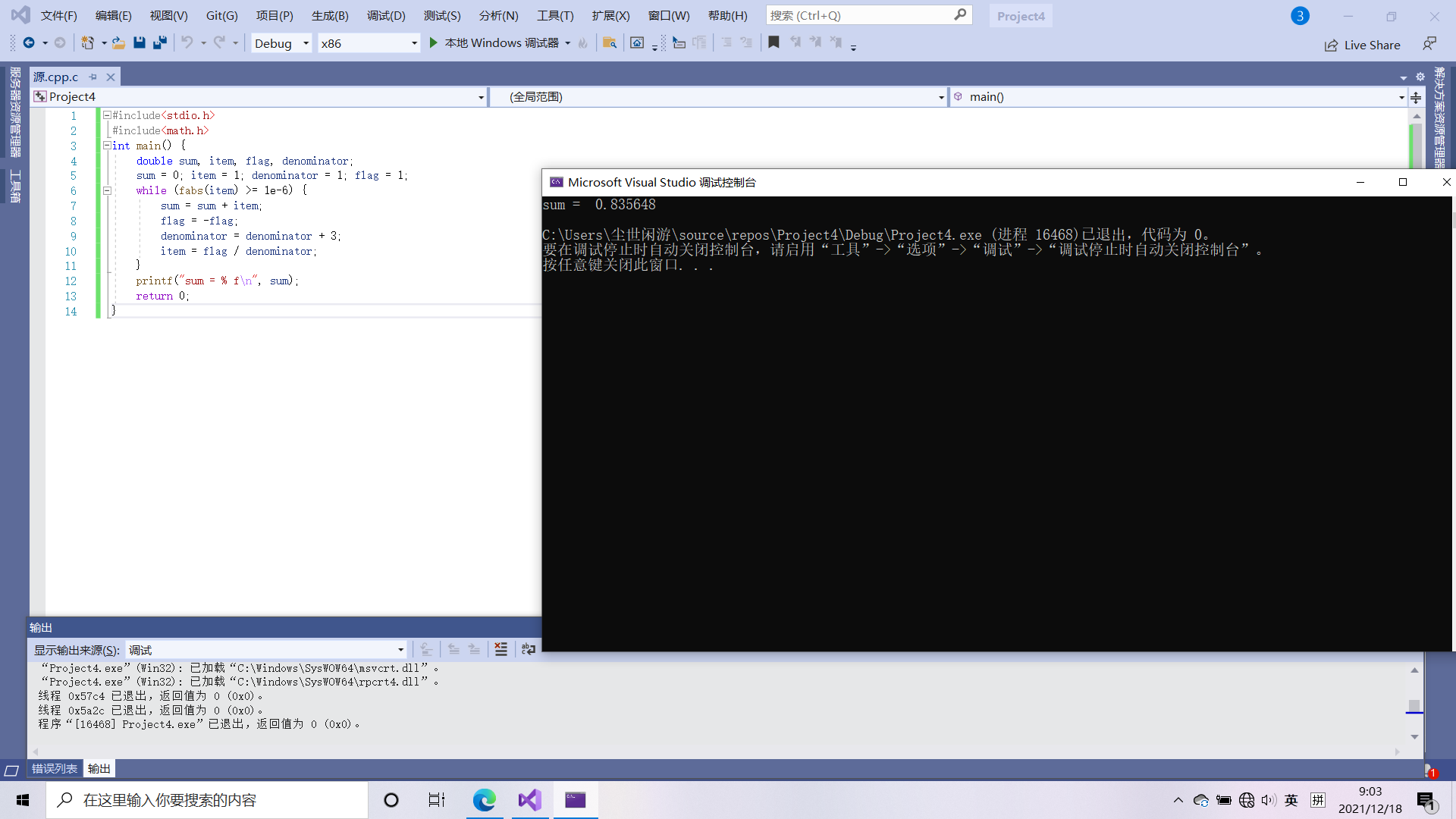1456x819 pixels.
Task: Open Microsoft Edge from the taskbar
Action: click(x=484, y=800)
